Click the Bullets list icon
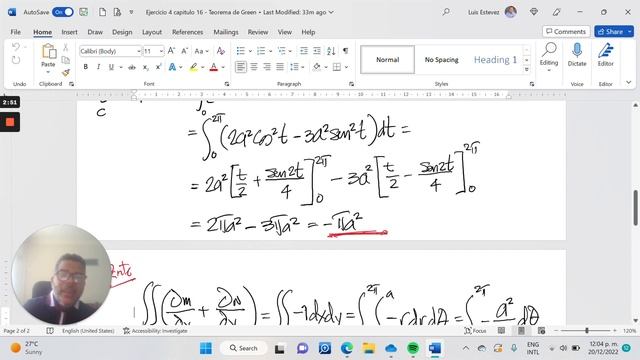The image size is (640, 360). point(241,51)
